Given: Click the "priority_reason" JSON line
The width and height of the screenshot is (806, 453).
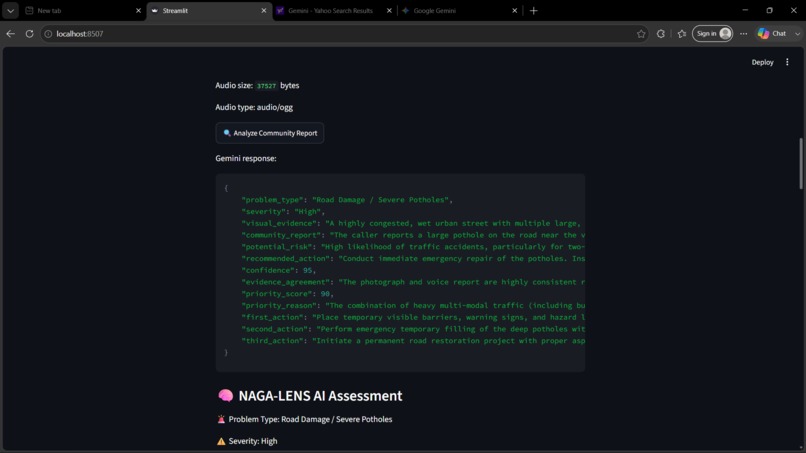Looking at the screenshot, I should (413, 306).
